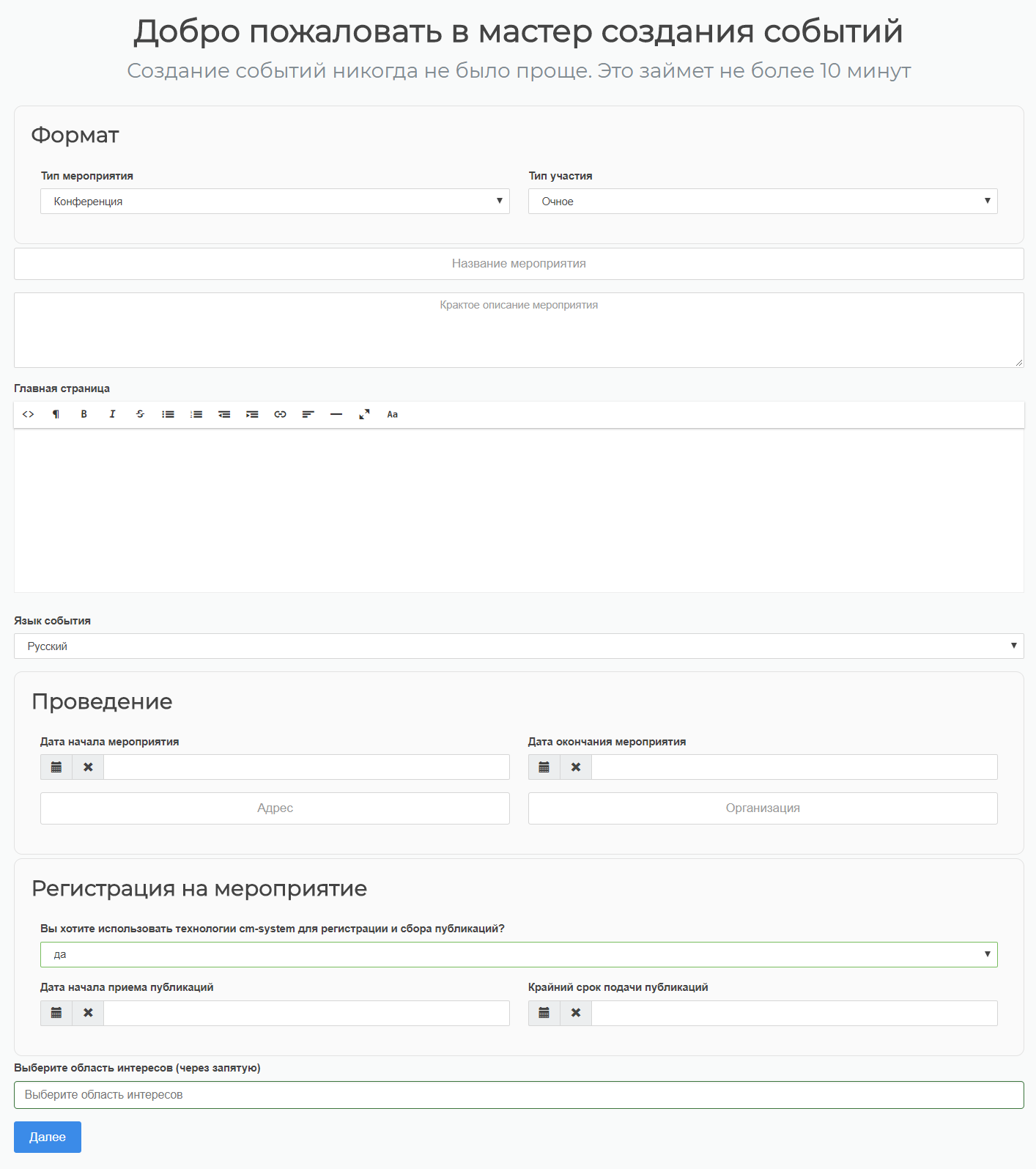Click the 'Название мероприятия' input field
Viewport: 1036px width, 1169px height.
click(x=519, y=264)
